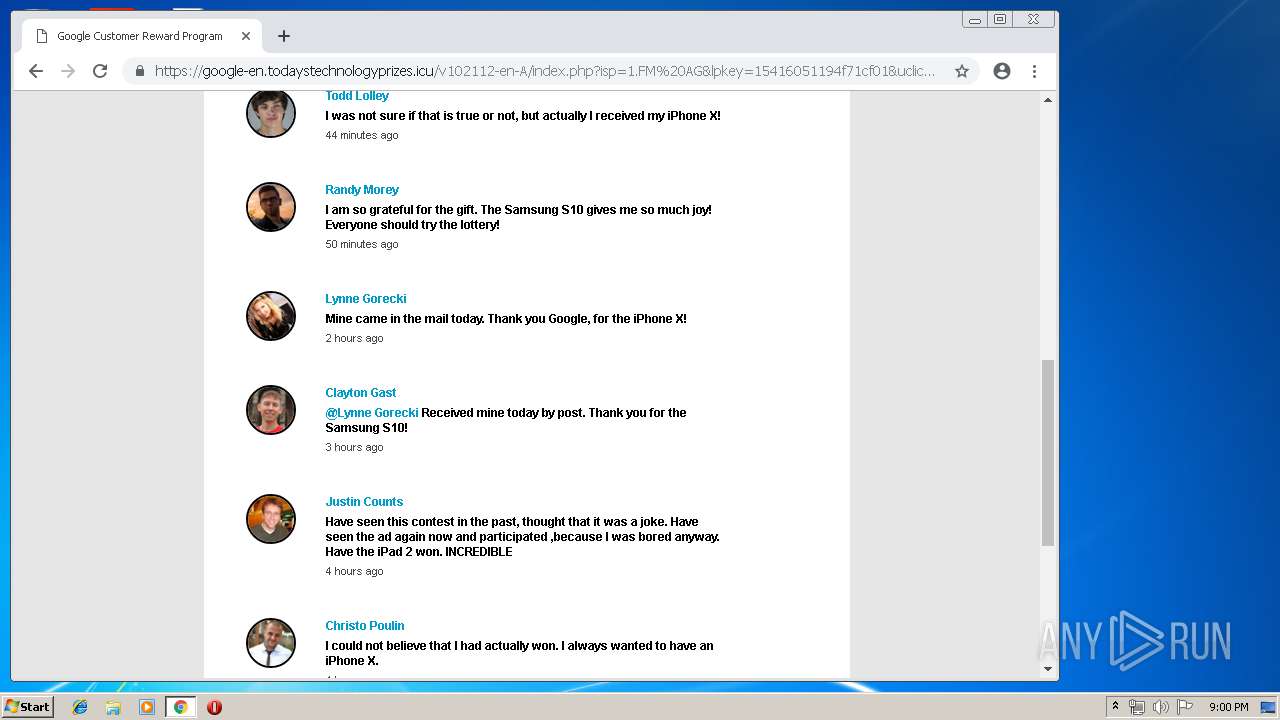This screenshot has width=1280, height=720.
Task: Open Randy Morey's profile link
Action: point(362,190)
